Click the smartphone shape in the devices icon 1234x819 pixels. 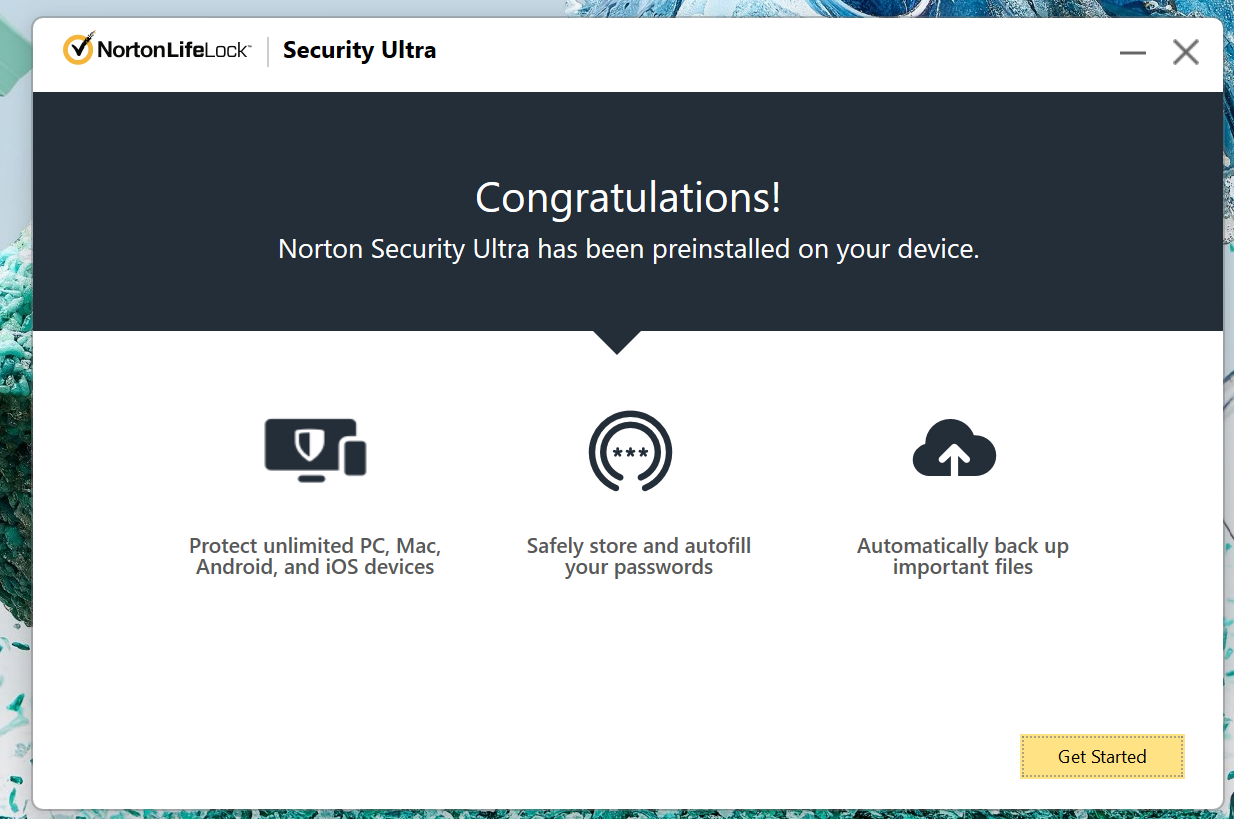(354, 458)
